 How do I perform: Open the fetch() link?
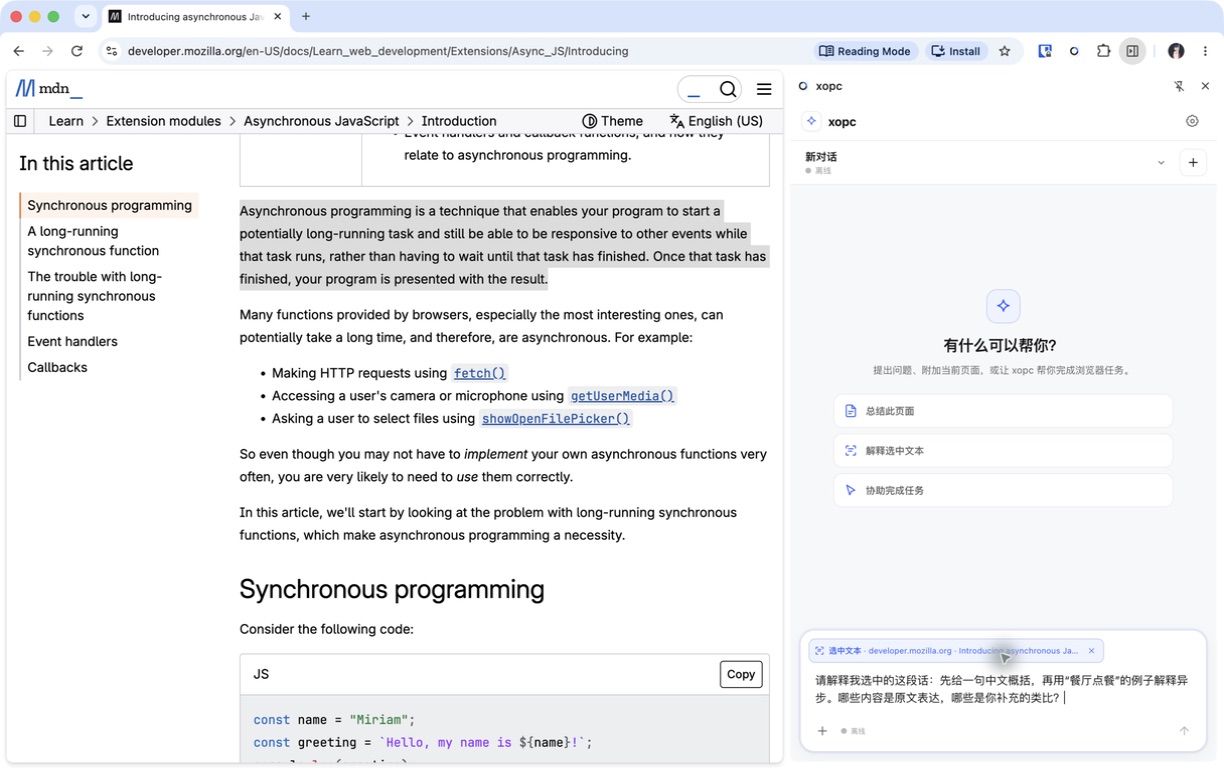[x=480, y=373]
